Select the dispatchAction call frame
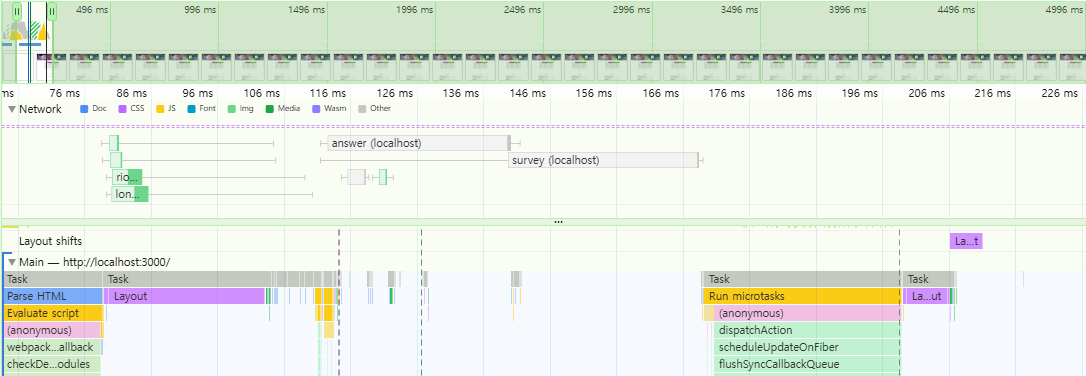The width and height of the screenshot is (1086, 376). (807, 330)
